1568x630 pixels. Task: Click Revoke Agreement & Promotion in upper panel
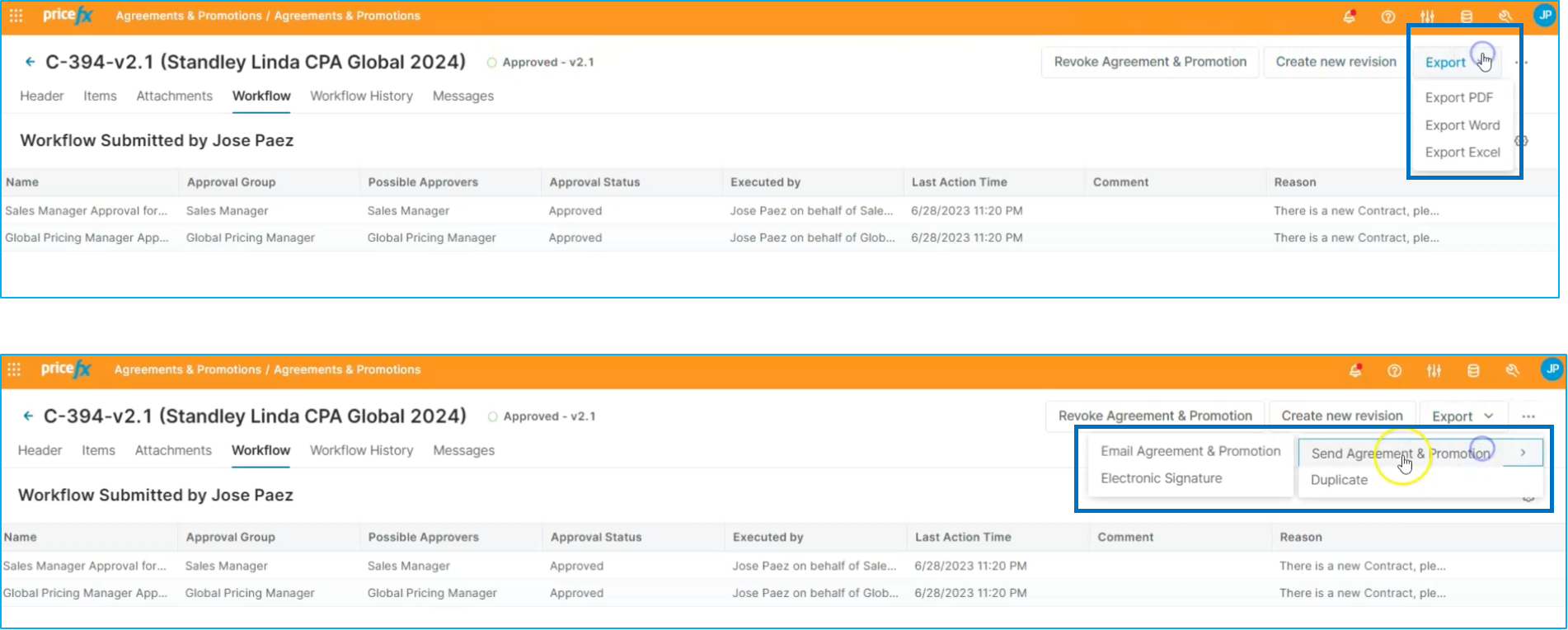tap(1149, 62)
